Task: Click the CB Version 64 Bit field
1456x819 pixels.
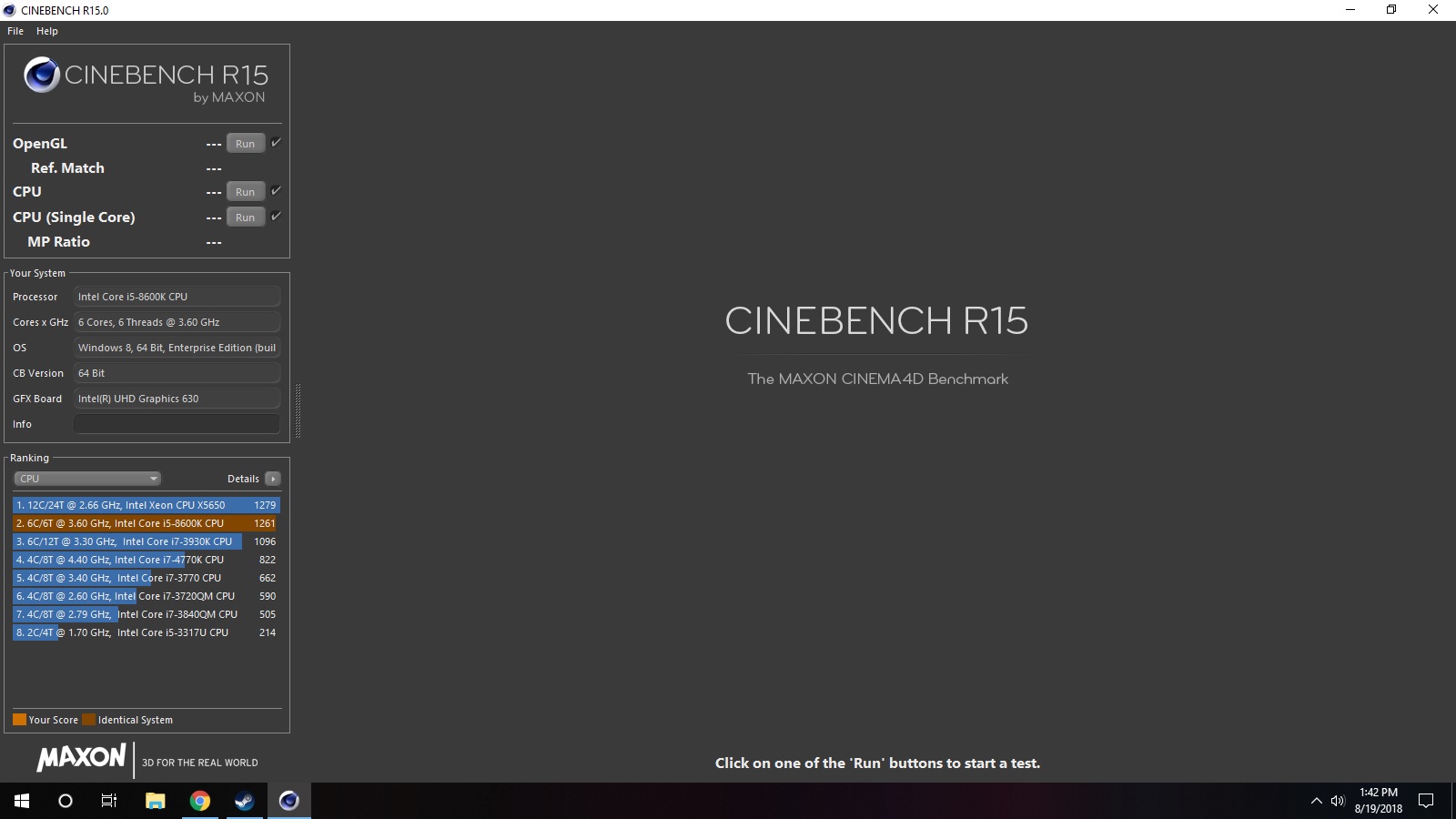Action: [177, 373]
